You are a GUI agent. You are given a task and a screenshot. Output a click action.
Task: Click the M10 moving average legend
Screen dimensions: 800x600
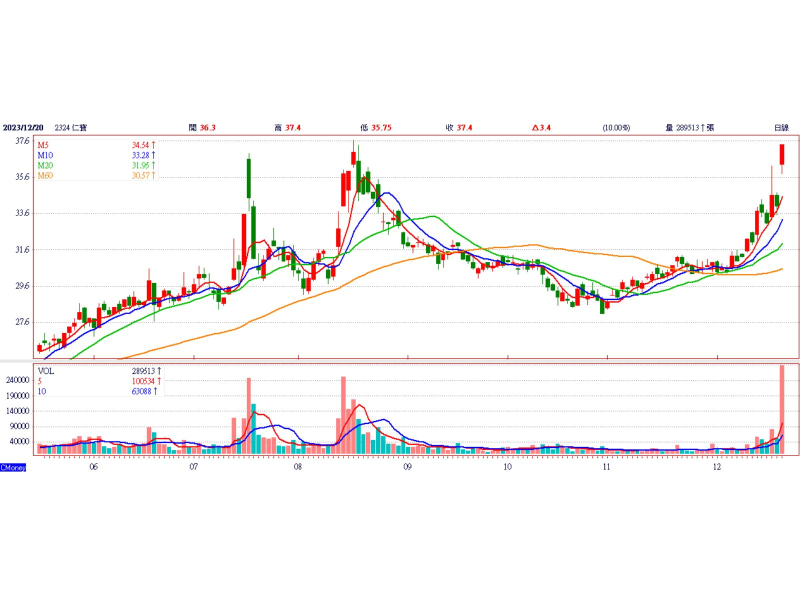click(45, 156)
